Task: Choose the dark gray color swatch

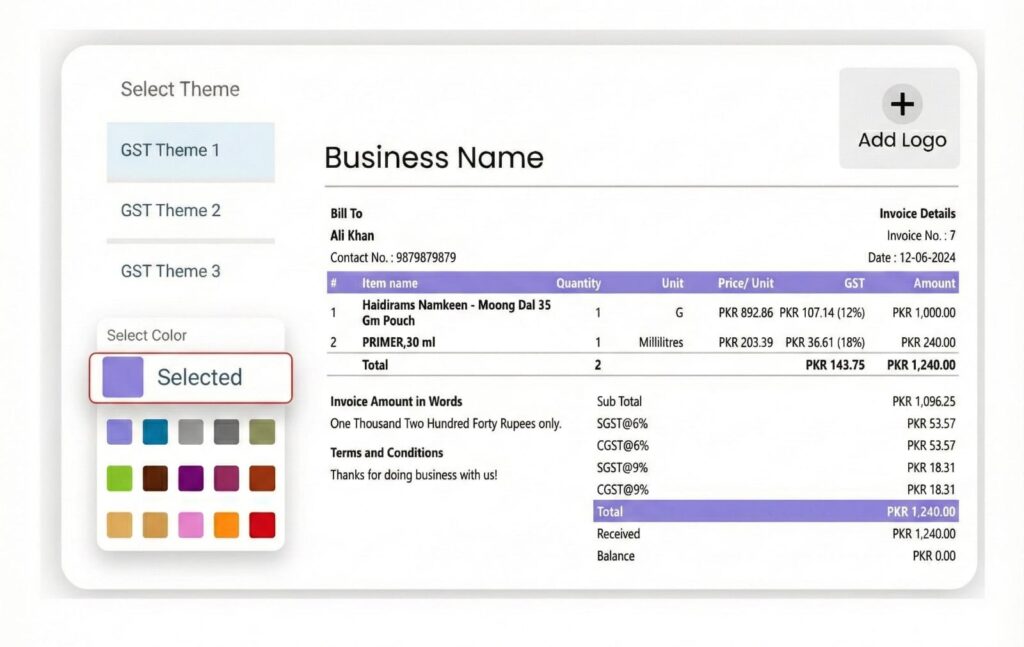Action: tap(226, 431)
